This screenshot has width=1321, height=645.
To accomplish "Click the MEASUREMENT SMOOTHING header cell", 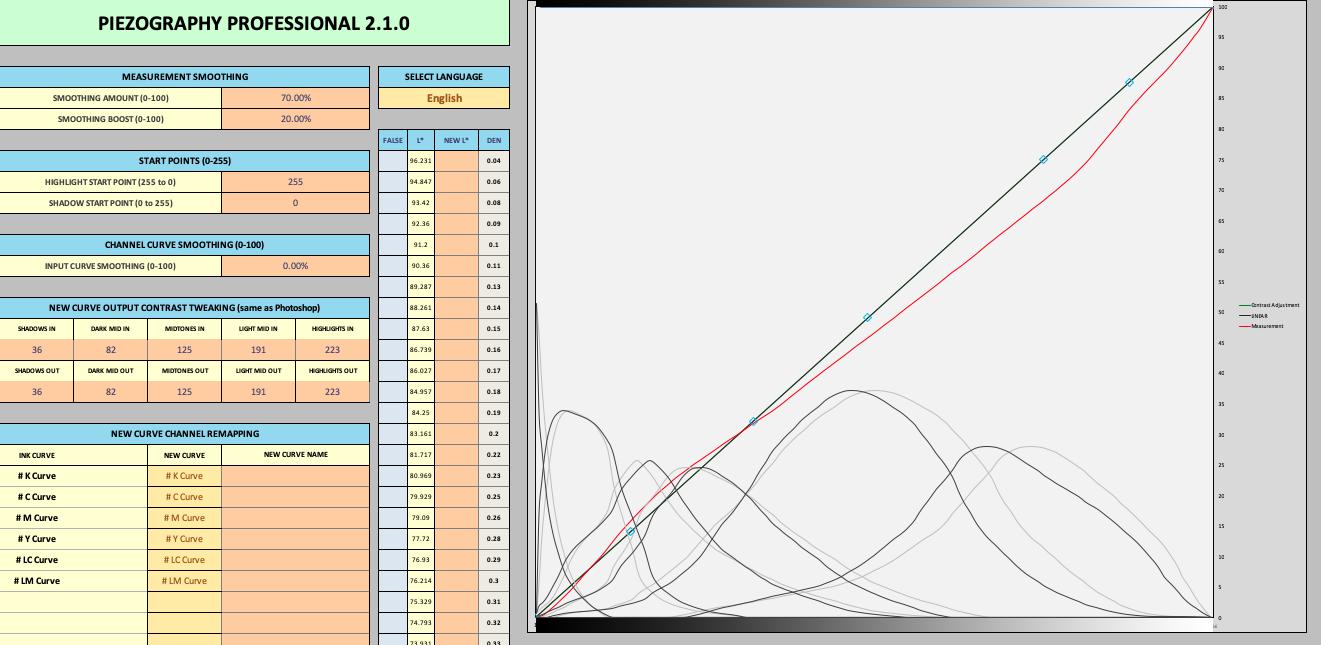I will pos(184,76).
